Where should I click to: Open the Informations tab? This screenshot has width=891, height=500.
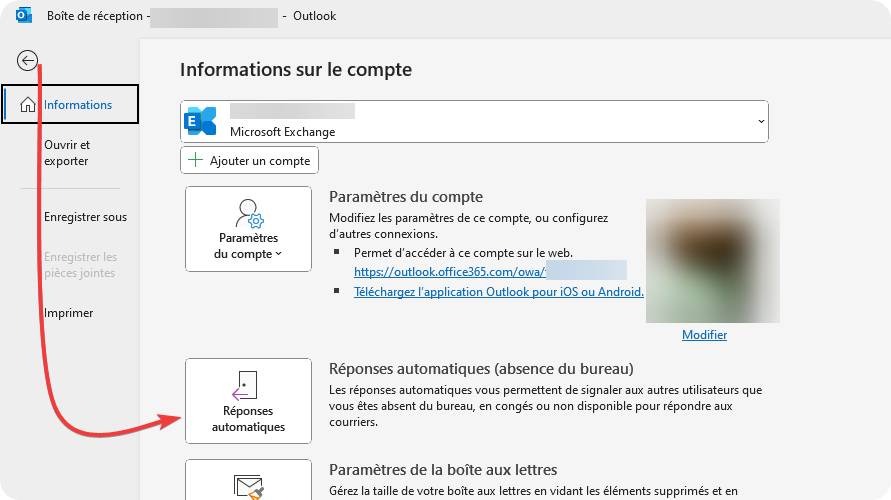tap(70, 105)
